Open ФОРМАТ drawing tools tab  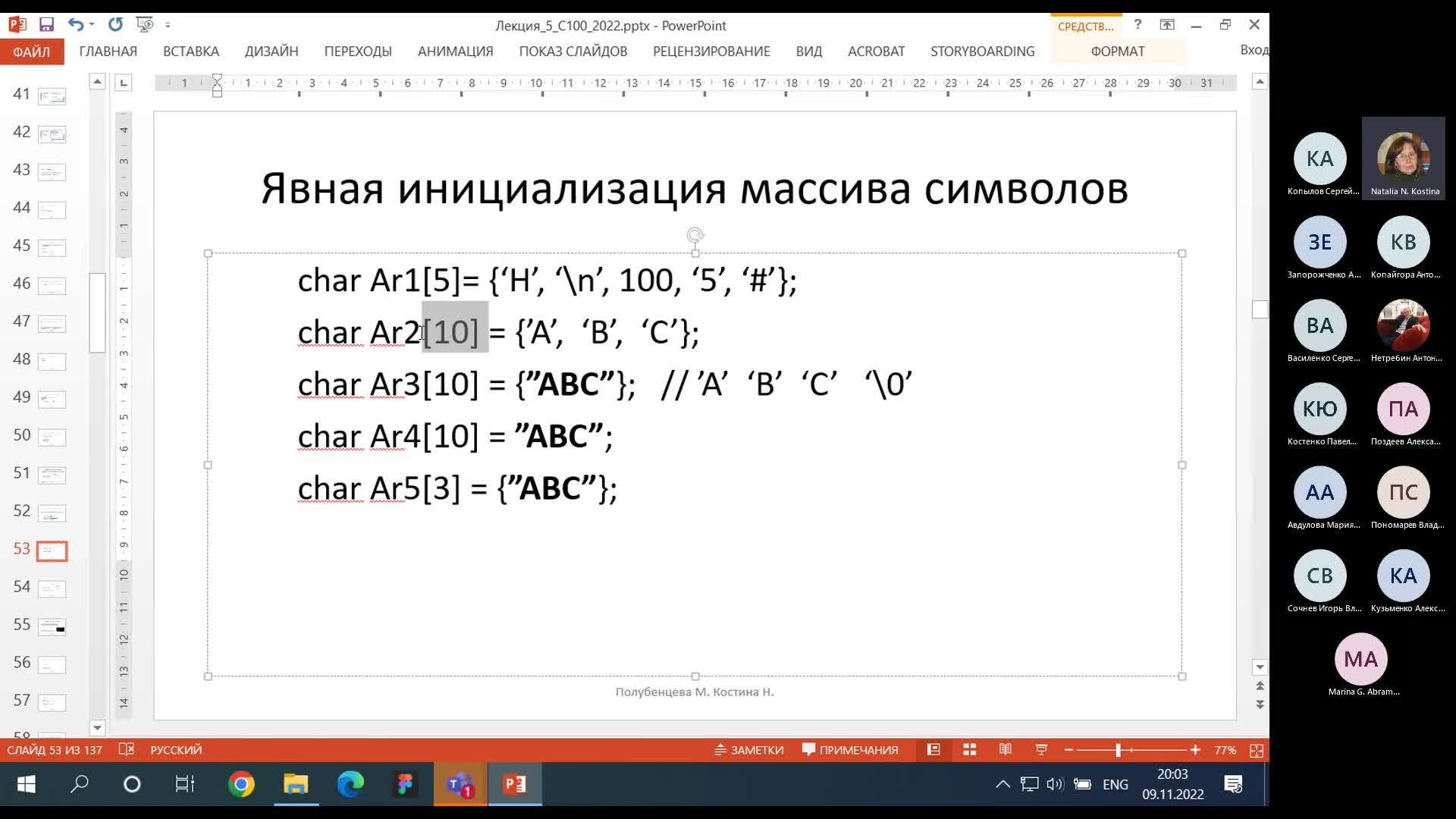pos(1118,52)
